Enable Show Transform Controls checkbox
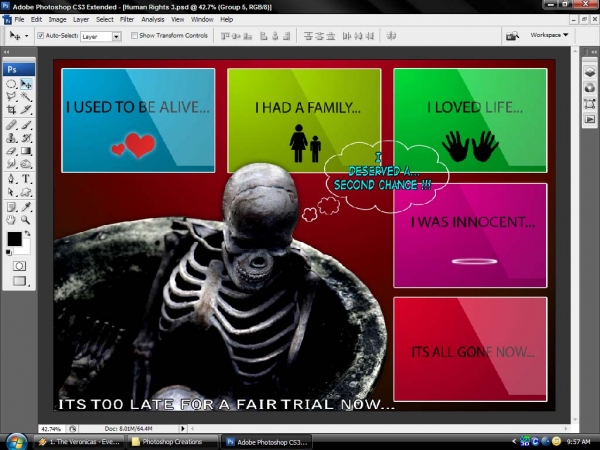 tap(134, 36)
